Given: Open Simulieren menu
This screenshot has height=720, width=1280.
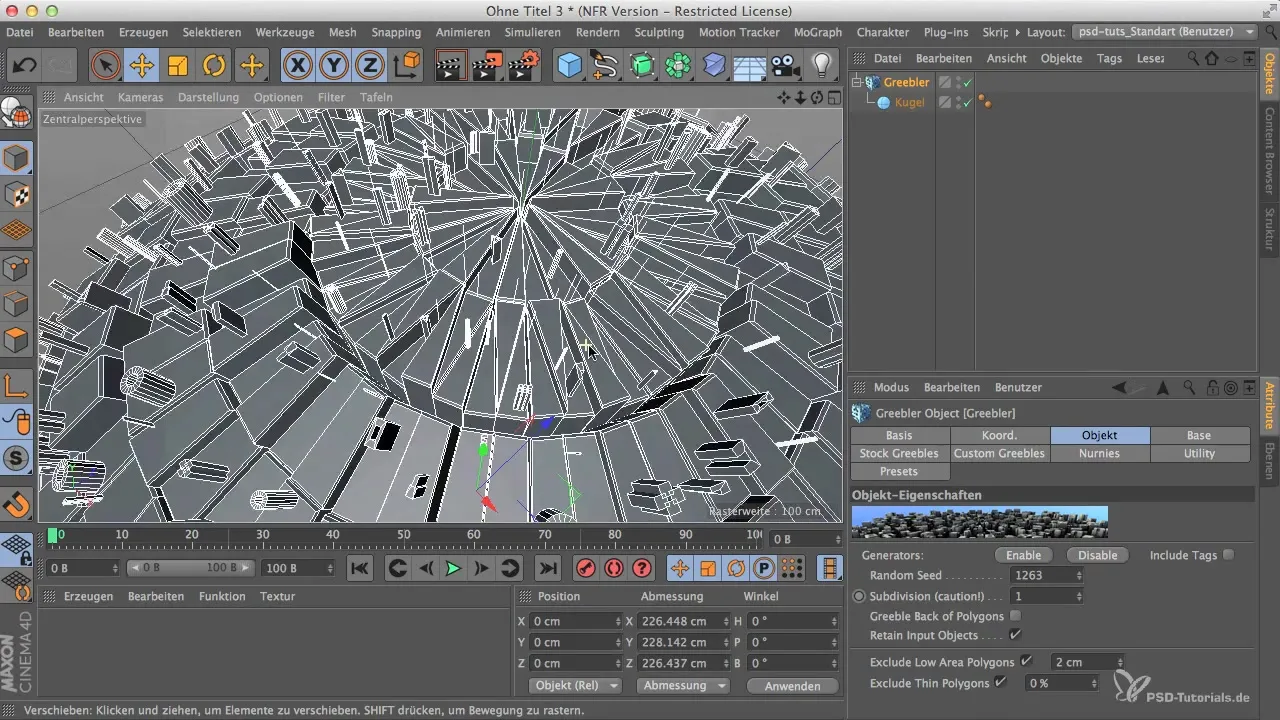Looking at the screenshot, I should 532,32.
